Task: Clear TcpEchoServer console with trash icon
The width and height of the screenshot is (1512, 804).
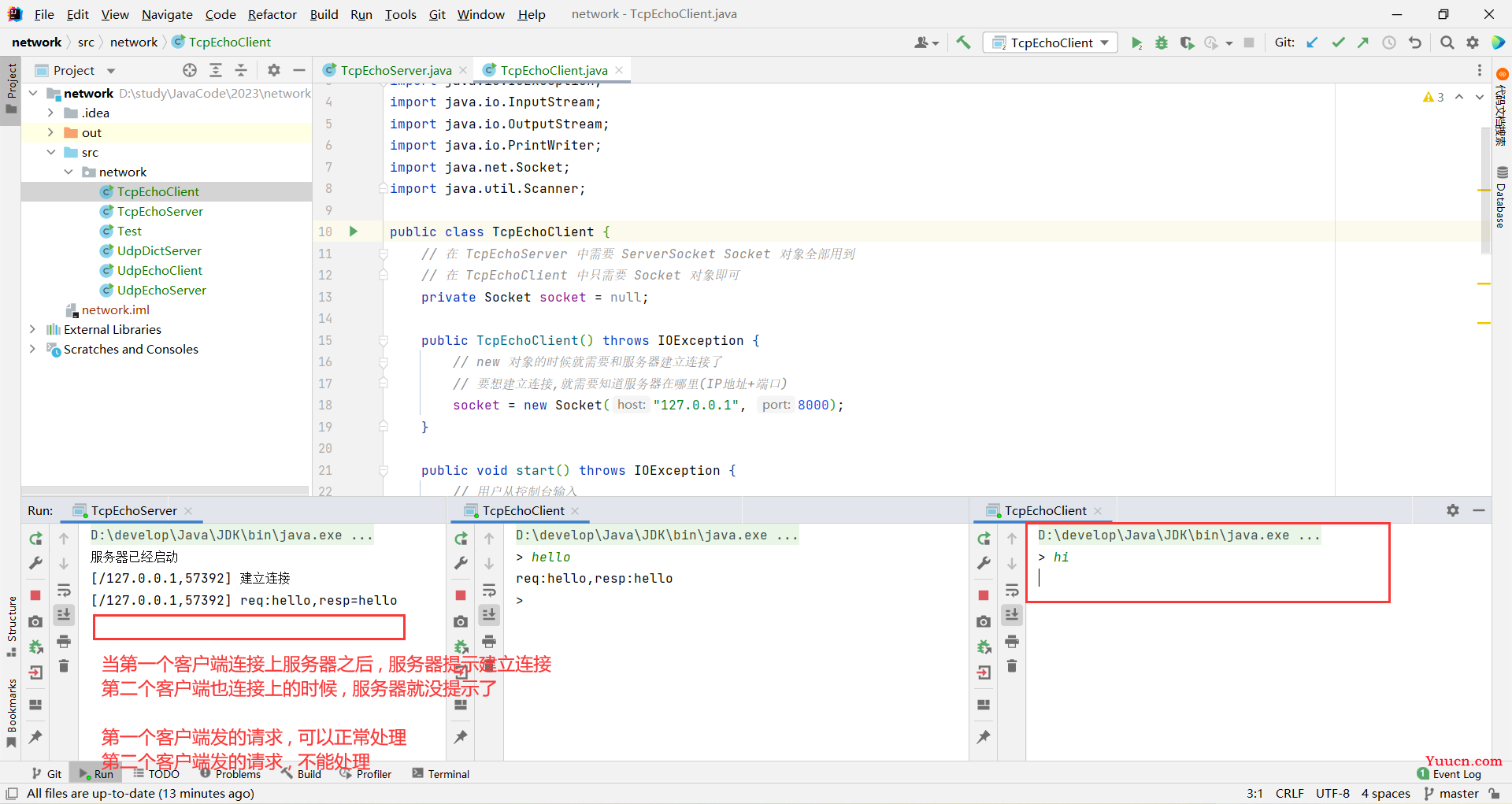Action: coord(64,666)
